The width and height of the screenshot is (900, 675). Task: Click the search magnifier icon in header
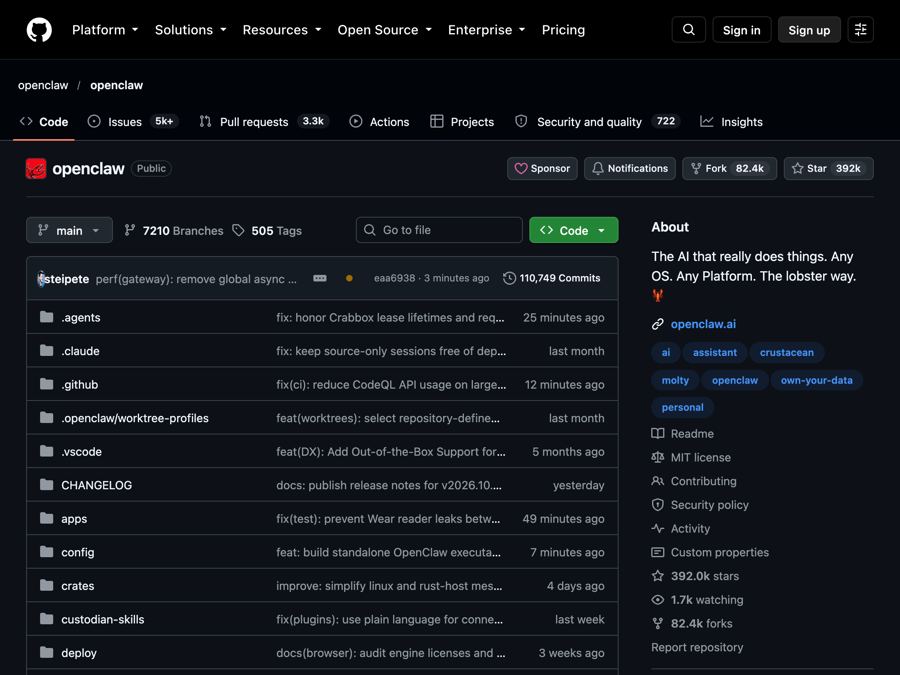click(x=689, y=30)
